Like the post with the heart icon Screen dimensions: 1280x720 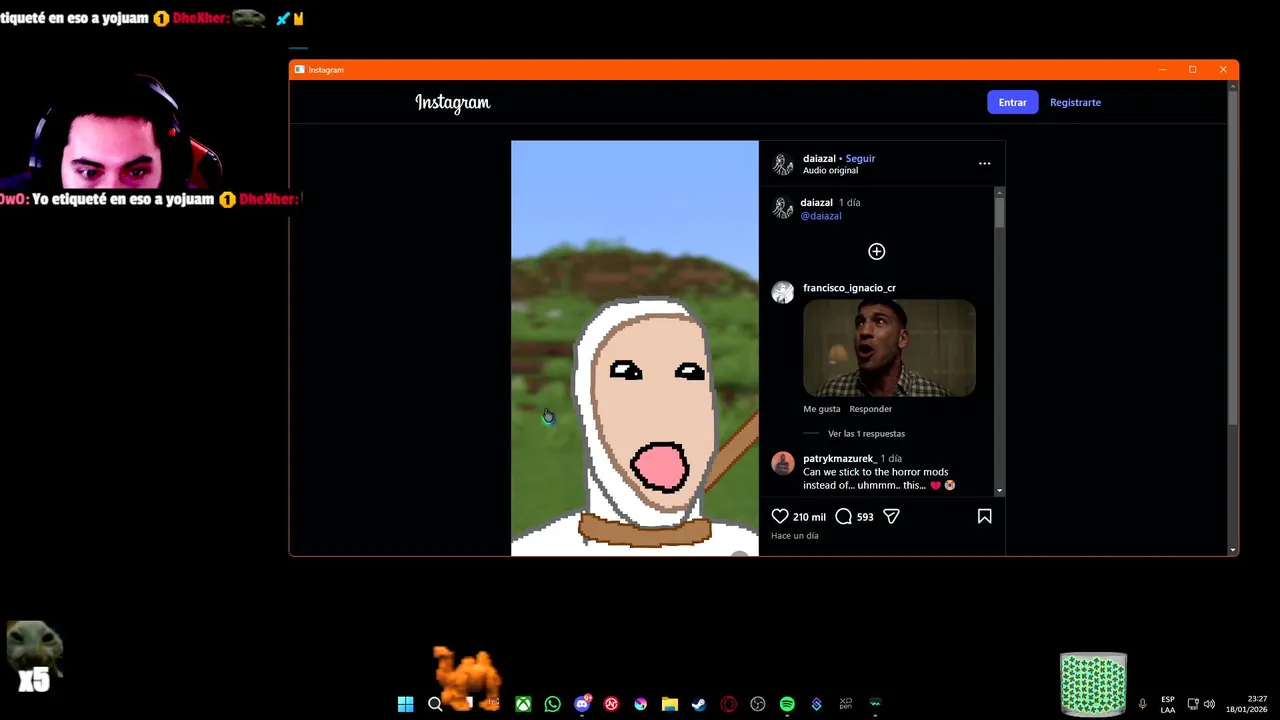780,516
